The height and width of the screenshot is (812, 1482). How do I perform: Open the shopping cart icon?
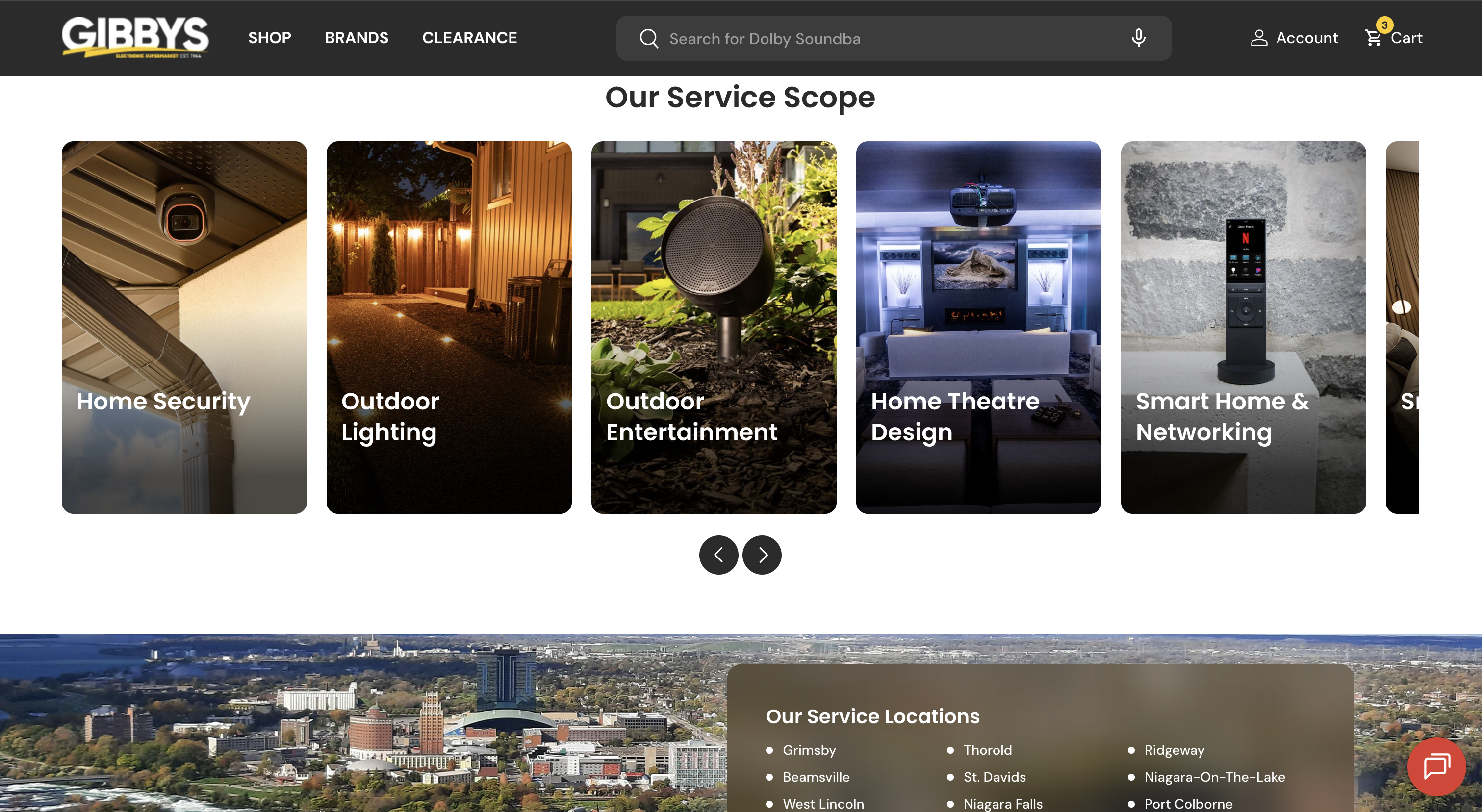click(1373, 39)
